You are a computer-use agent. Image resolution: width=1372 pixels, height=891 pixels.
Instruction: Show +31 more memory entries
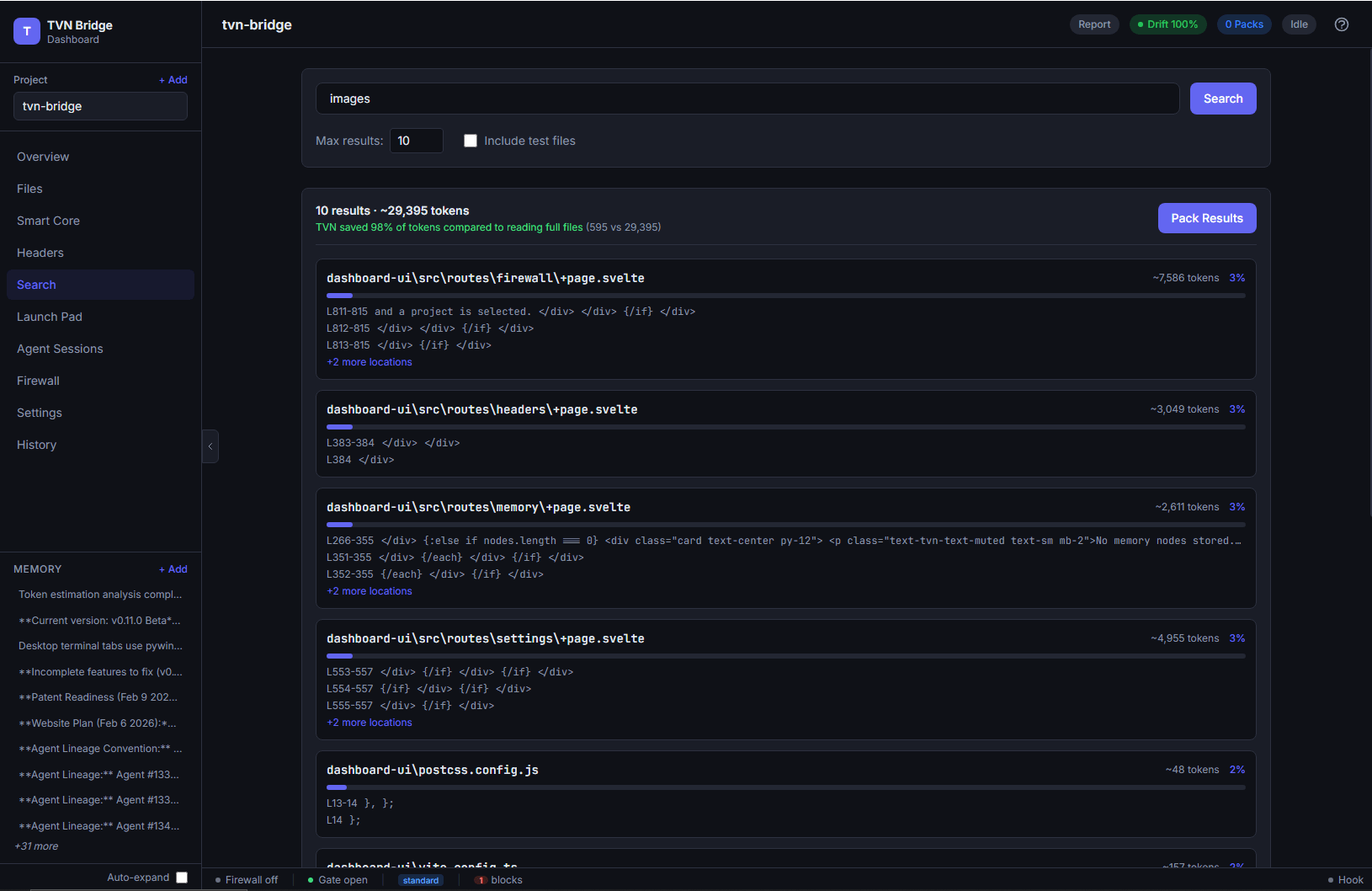point(36,846)
